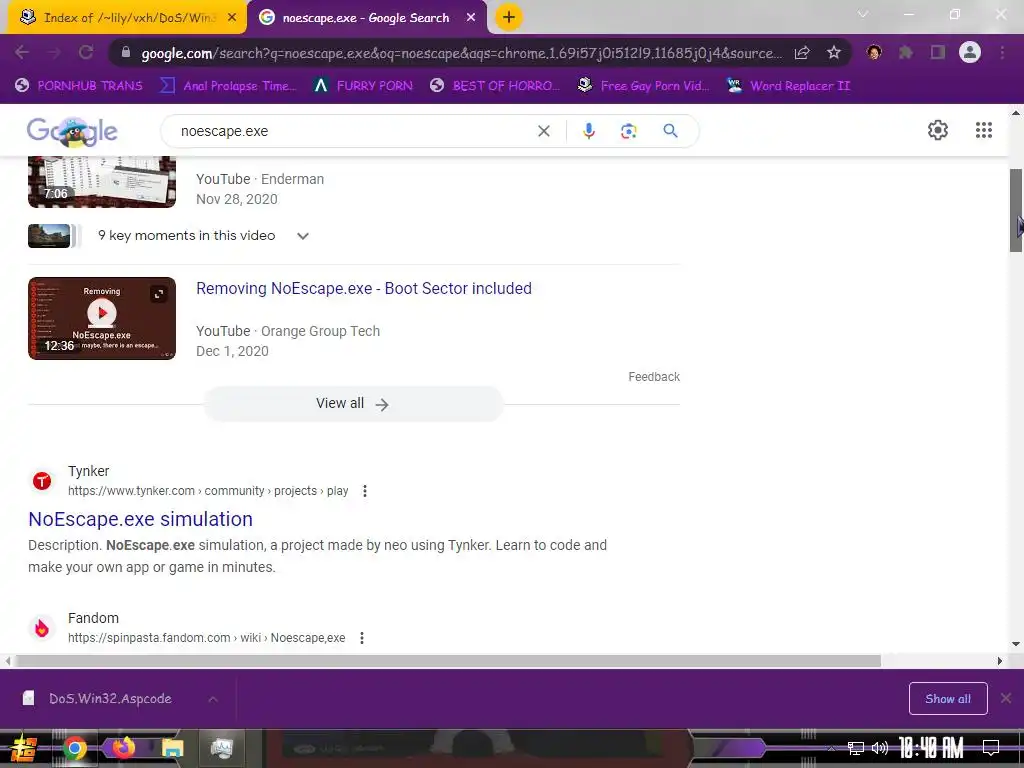Click the vertical page scrollbar thumb
Viewport: 1024px width, 768px height.
click(x=1016, y=210)
